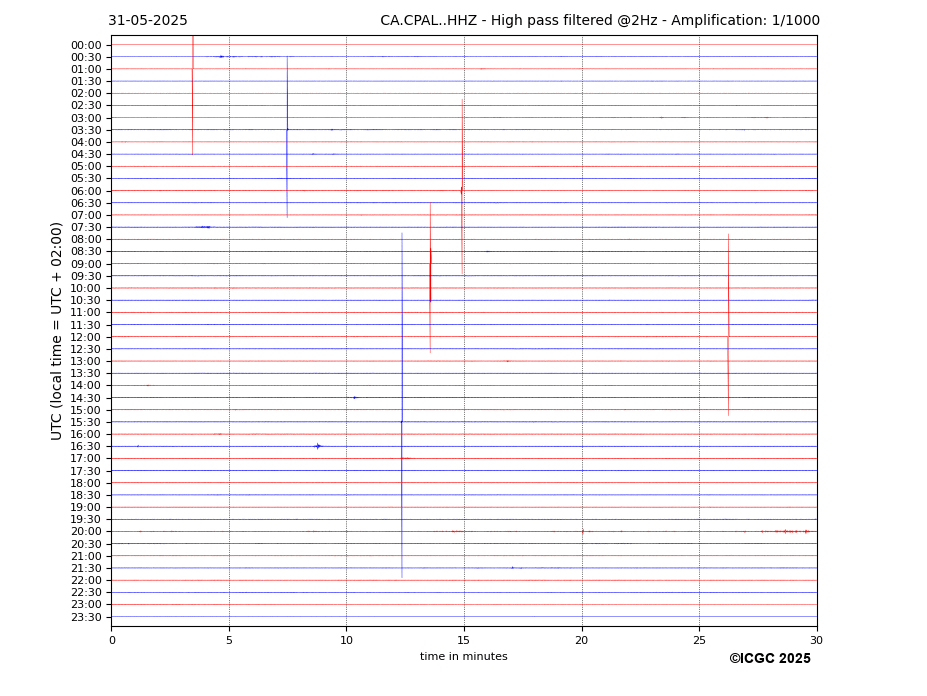
Task: Select the 21:30 time row label
Action: [x=86, y=568]
